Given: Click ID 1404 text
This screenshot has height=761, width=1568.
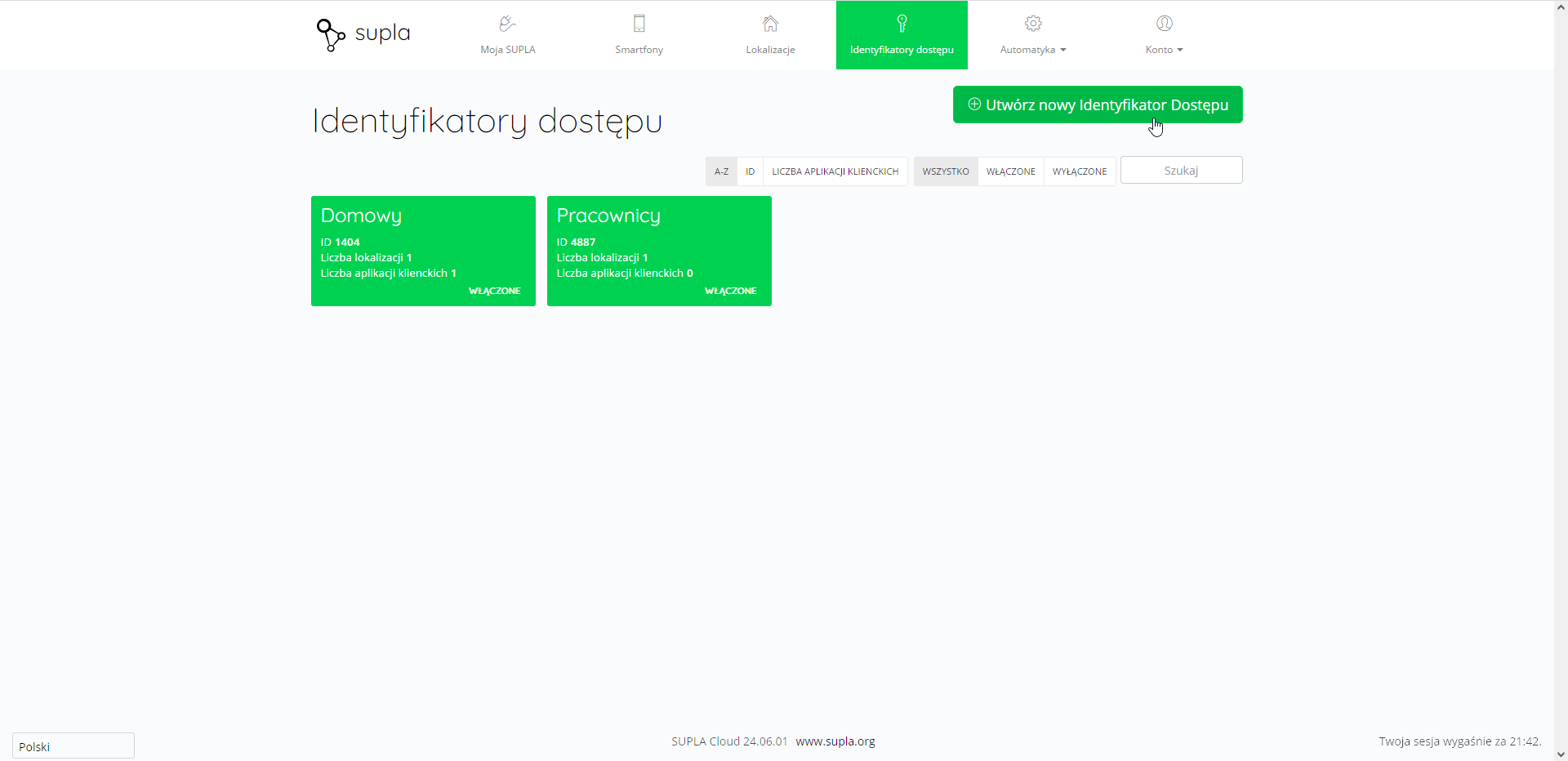Looking at the screenshot, I should click(x=340, y=242).
